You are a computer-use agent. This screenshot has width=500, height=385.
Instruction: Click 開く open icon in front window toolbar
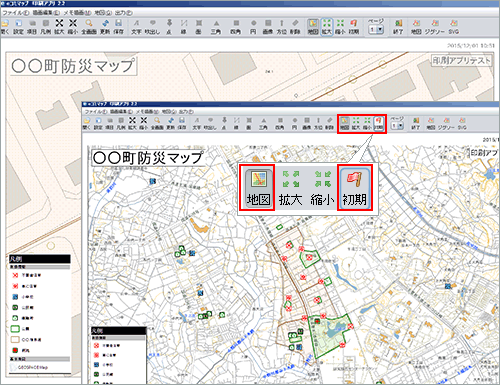[87, 123]
